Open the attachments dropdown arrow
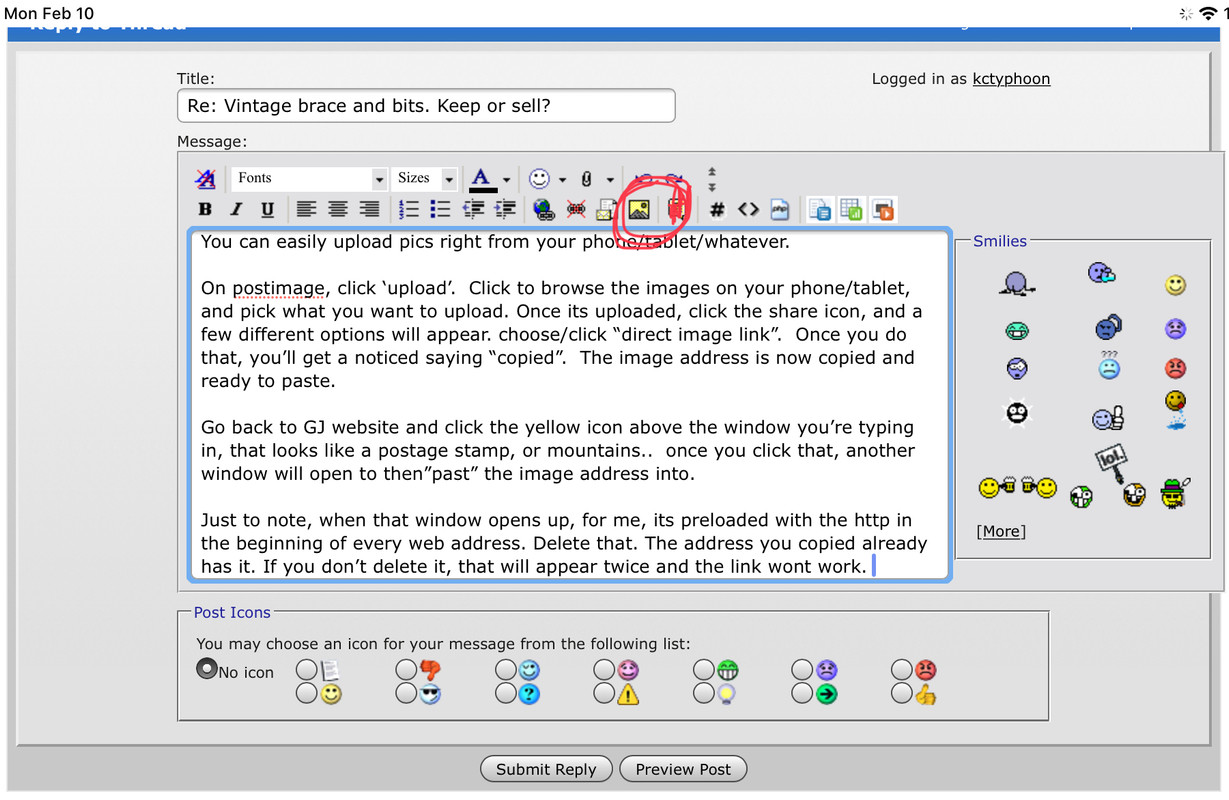Viewport: 1229px width, 800px height. coord(609,180)
